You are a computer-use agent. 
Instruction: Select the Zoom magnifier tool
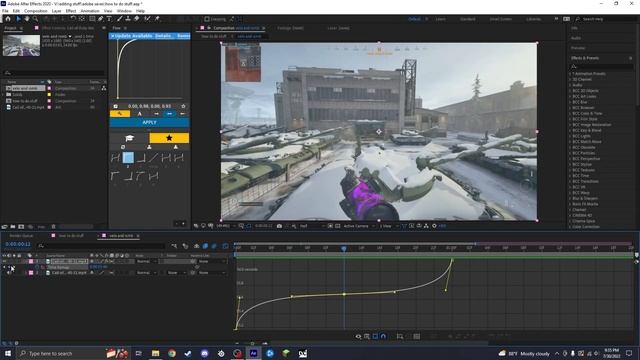coord(36,19)
